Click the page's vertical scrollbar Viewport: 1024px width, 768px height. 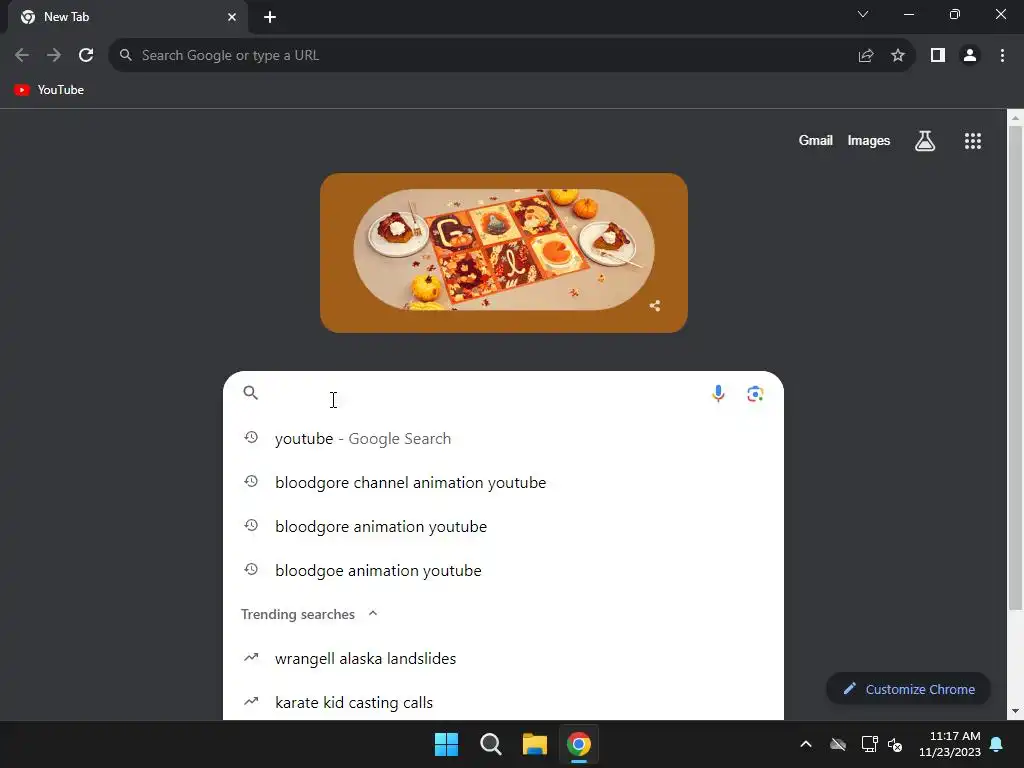1015,368
